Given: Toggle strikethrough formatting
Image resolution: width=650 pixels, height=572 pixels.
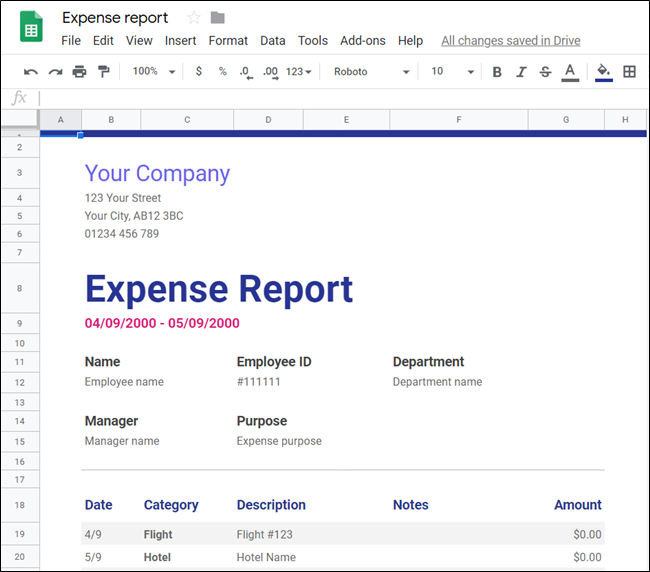Looking at the screenshot, I should point(545,72).
